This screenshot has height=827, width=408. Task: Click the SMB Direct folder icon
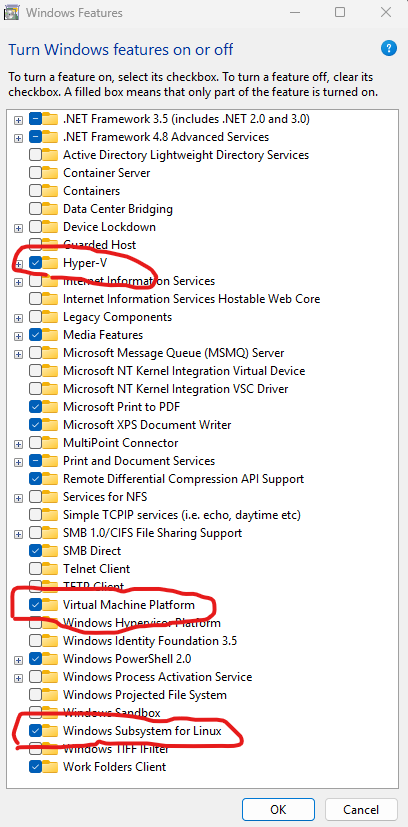(x=50, y=550)
